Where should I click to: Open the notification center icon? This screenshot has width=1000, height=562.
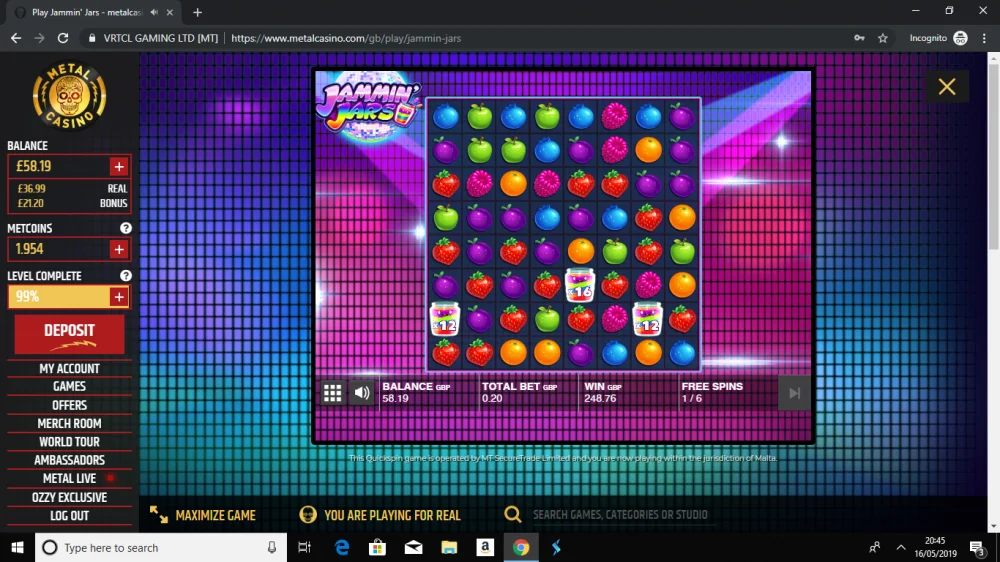coord(977,547)
